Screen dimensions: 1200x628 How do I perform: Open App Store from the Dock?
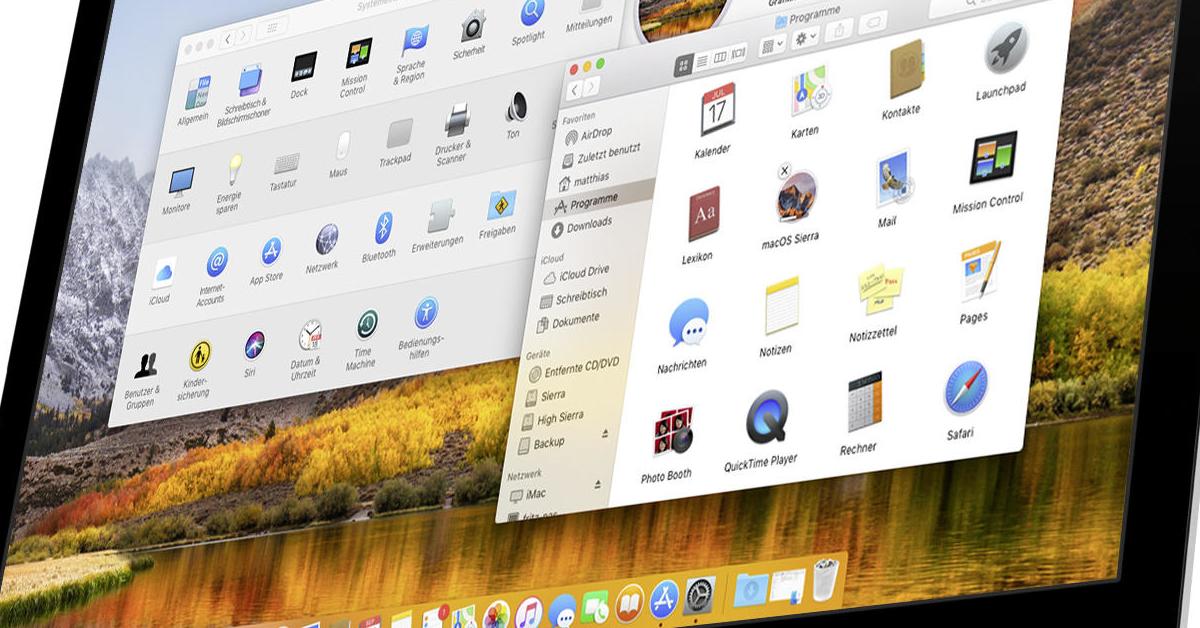[664, 599]
